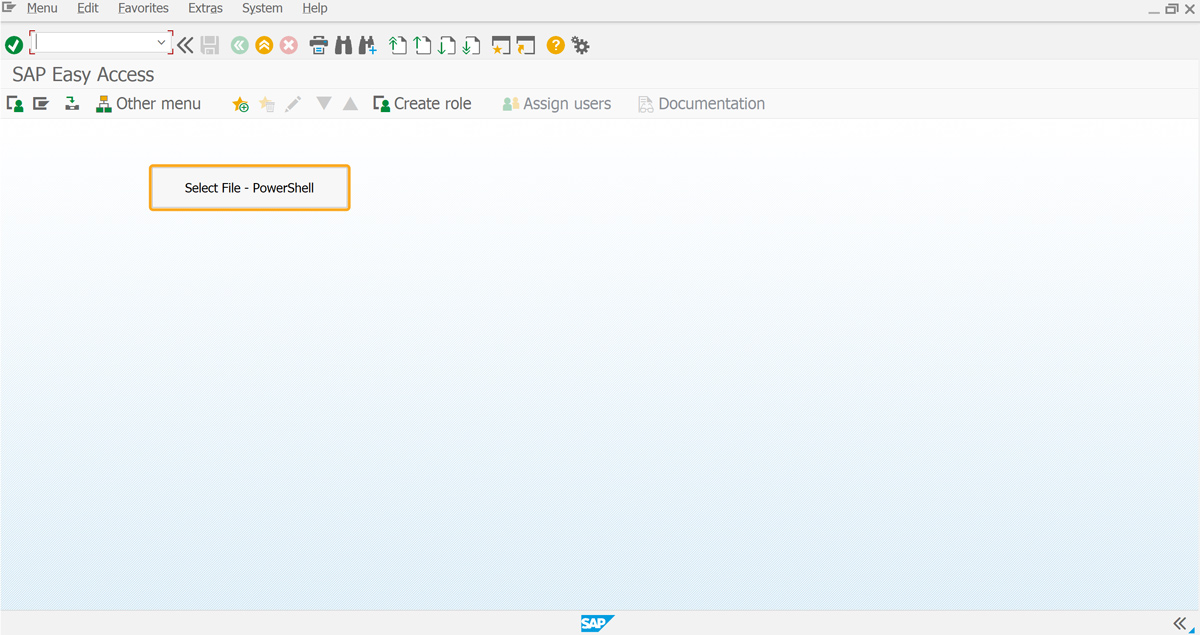This screenshot has height=635, width=1200.
Task: Click the Find binoculars icon
Action: [x=343, y=45]
